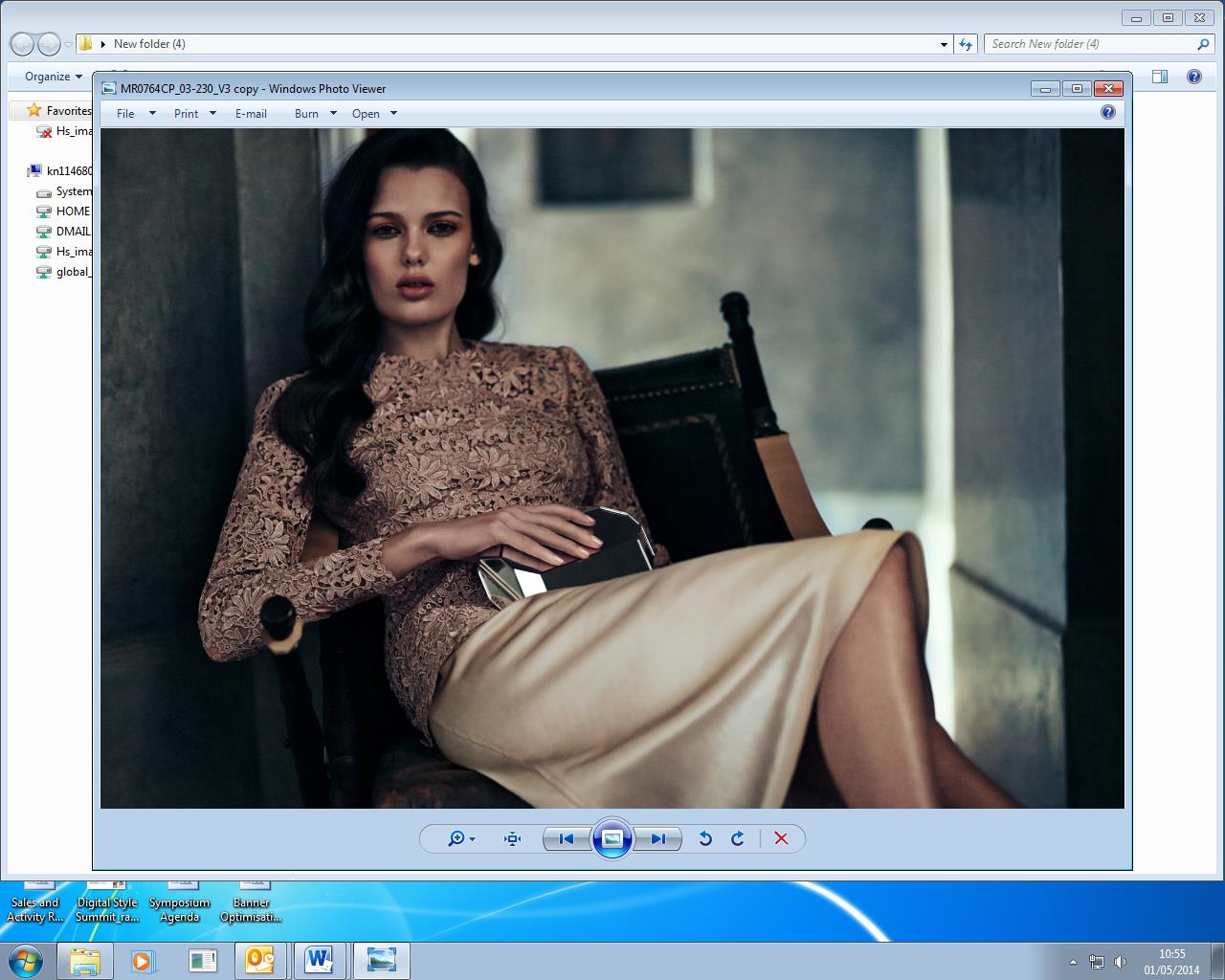Click the E-mail button
This screenshot has height=980, width=1225.
point(251,114)
